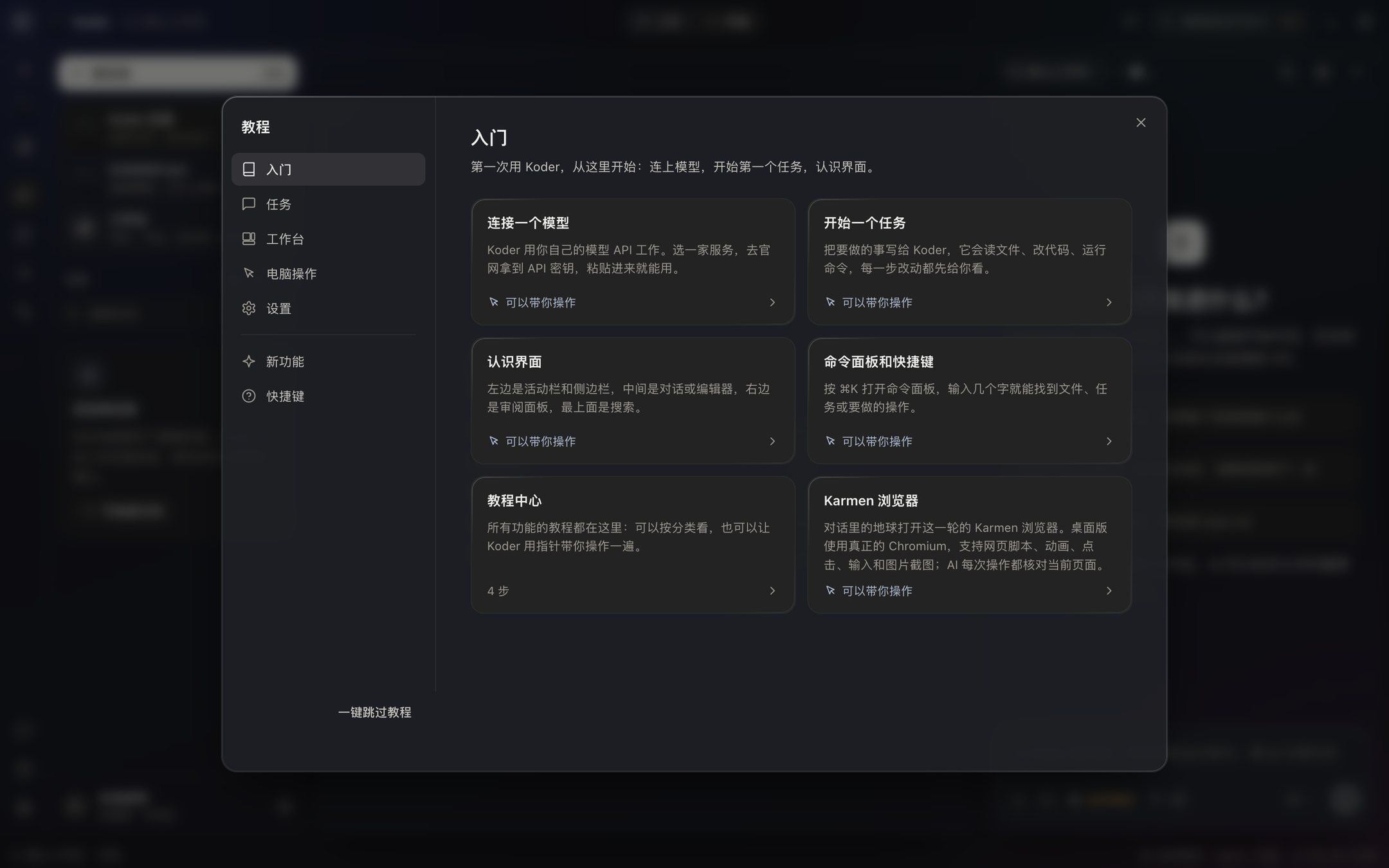Select the 入门 sidebar label

[279, 169]
